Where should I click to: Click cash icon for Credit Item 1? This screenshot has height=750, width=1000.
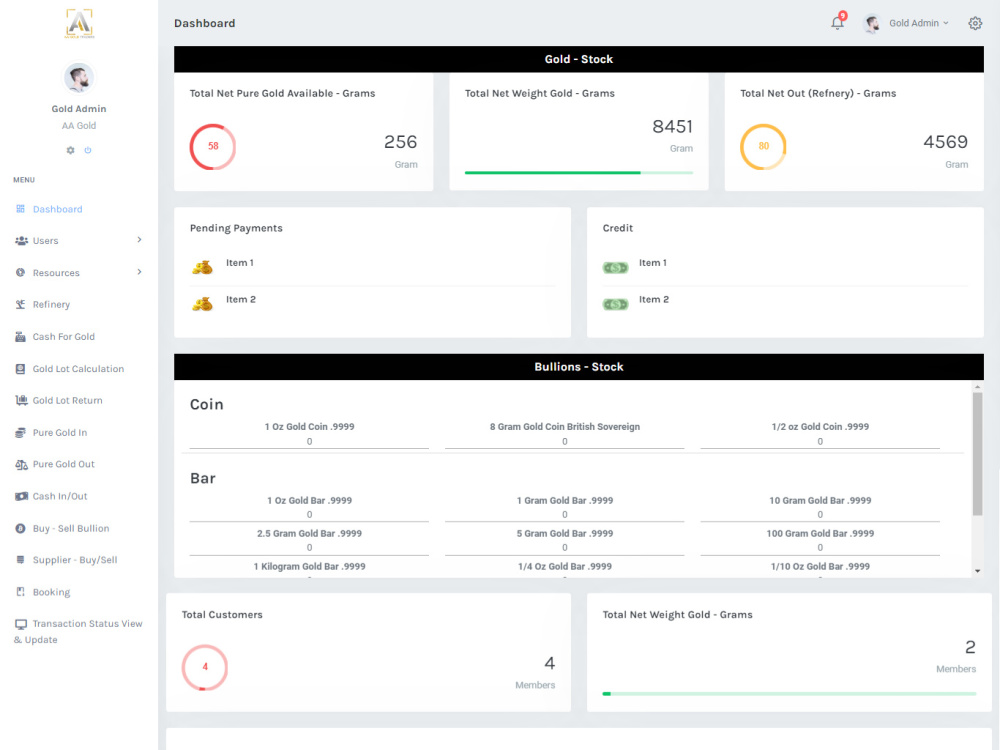pos(615,268)
